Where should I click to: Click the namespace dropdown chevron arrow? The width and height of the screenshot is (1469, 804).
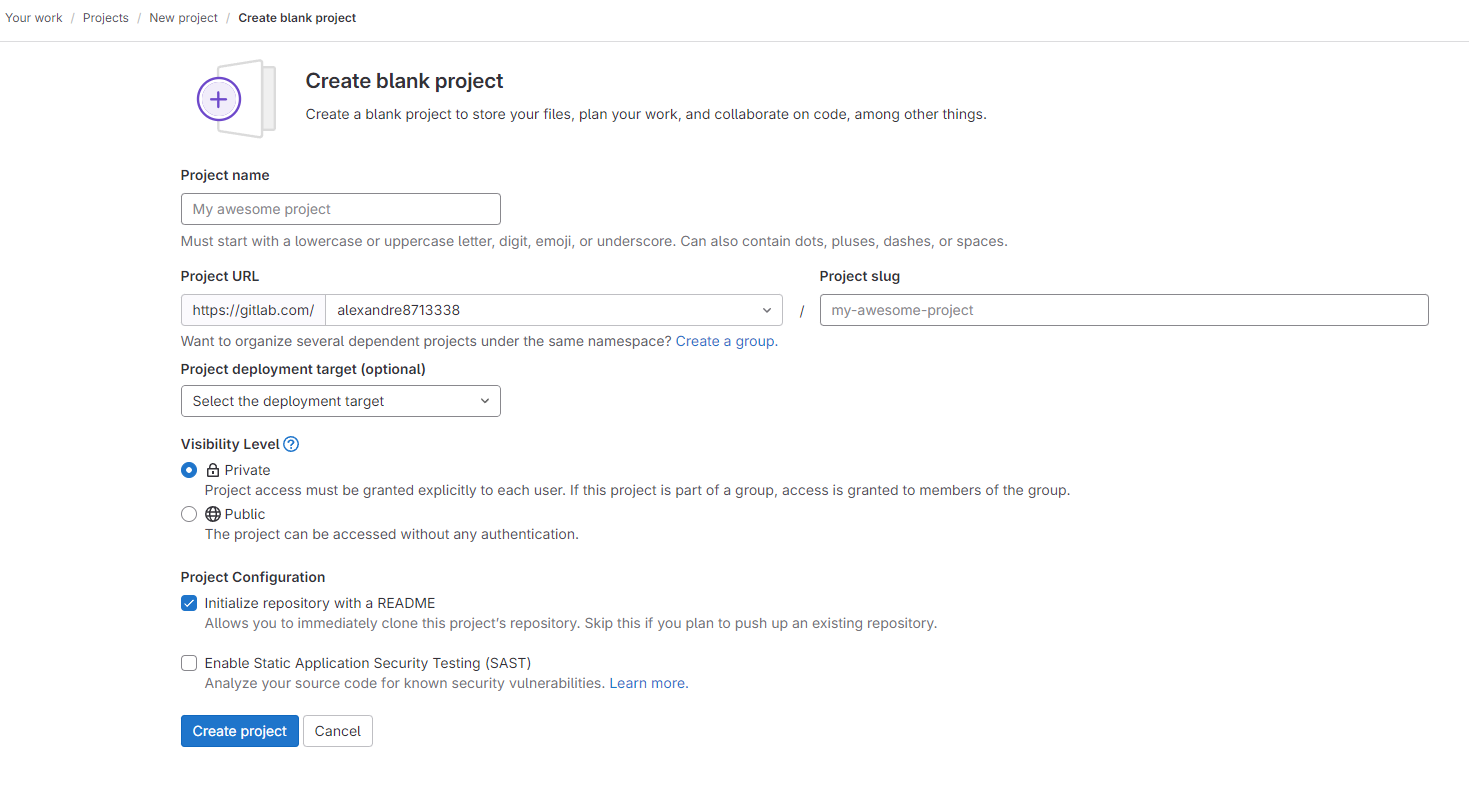coord(767,310)
